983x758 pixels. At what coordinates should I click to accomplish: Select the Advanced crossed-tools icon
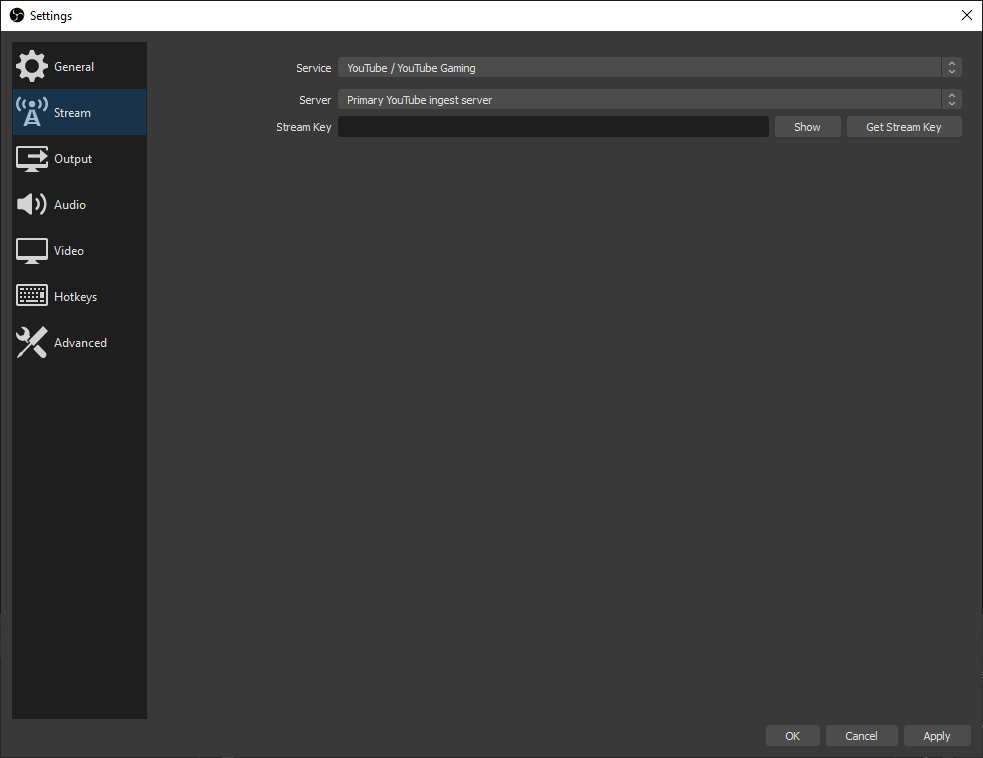(31, 342)
